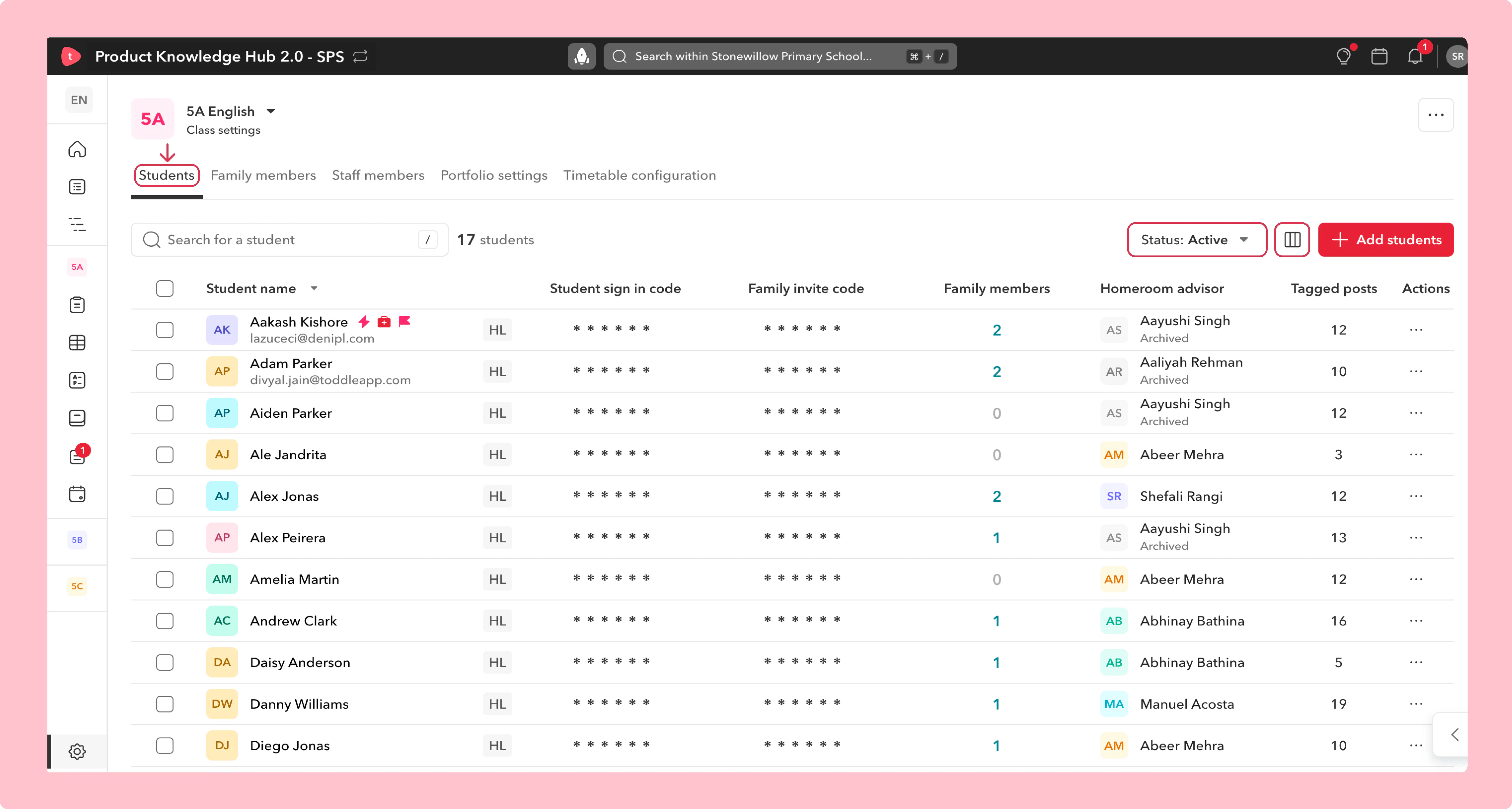Click the Stonewillow Primary School search bar

click(x=780, y=56)
